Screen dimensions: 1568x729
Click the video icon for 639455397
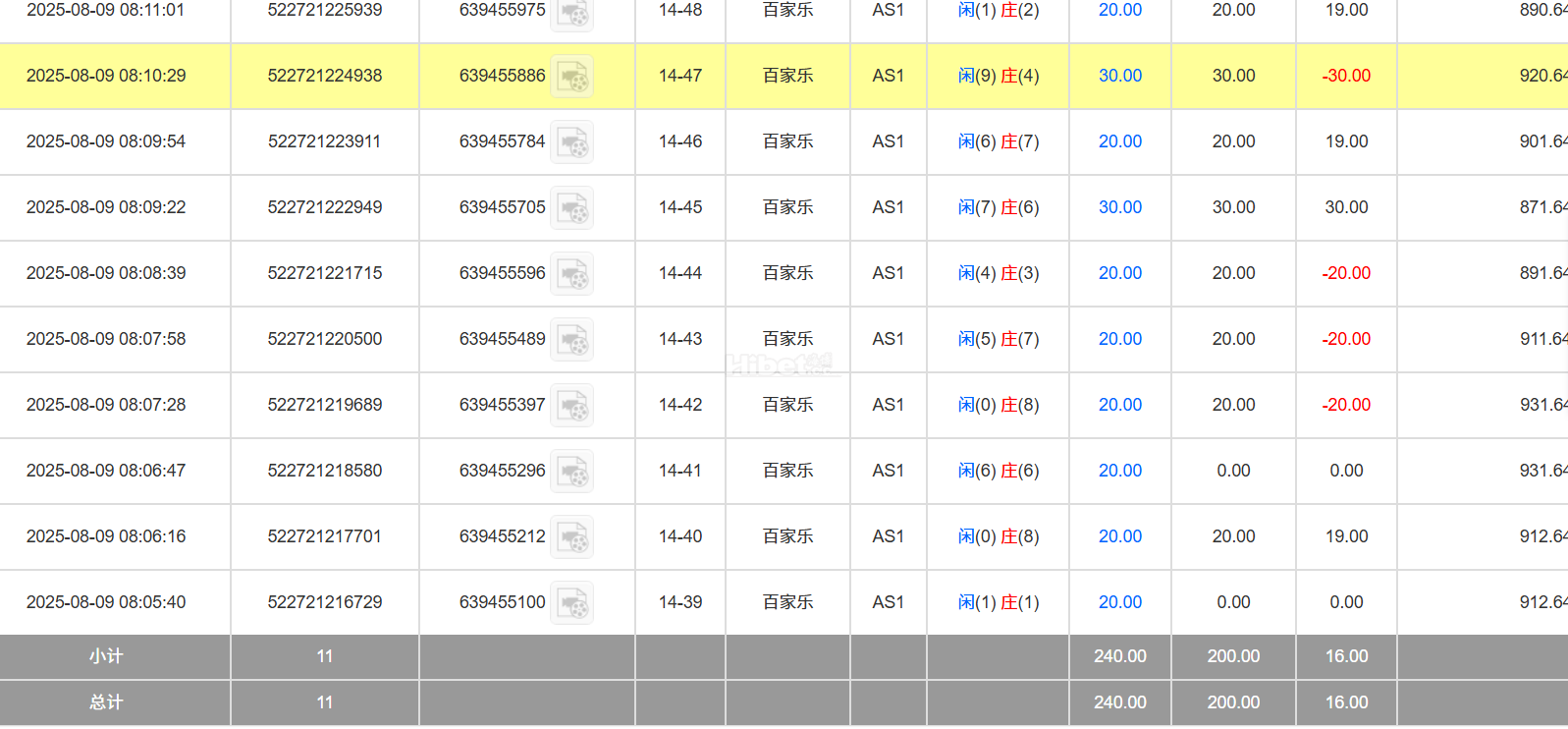click(x=571, y=406)
